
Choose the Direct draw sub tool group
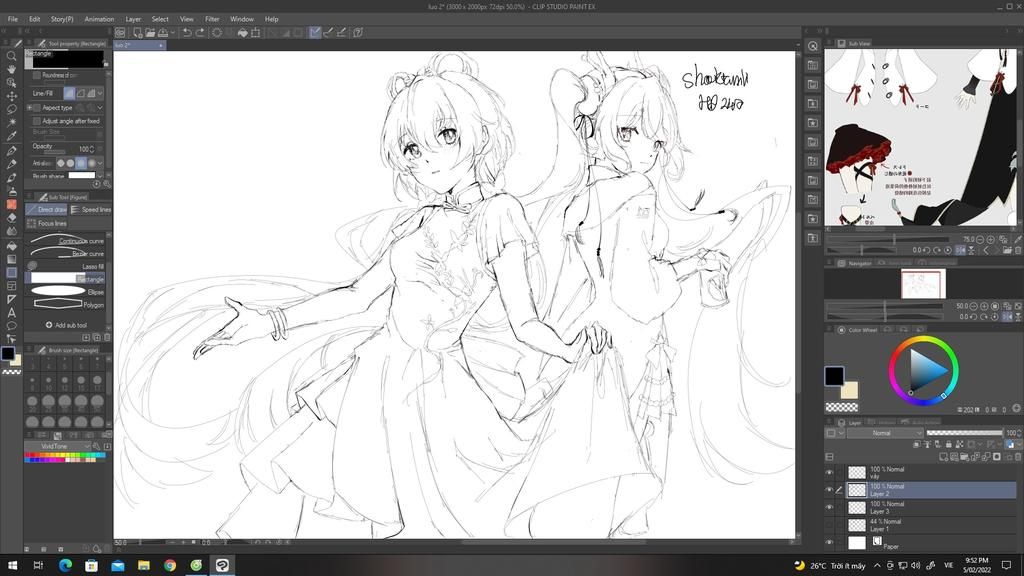point(46,210)
